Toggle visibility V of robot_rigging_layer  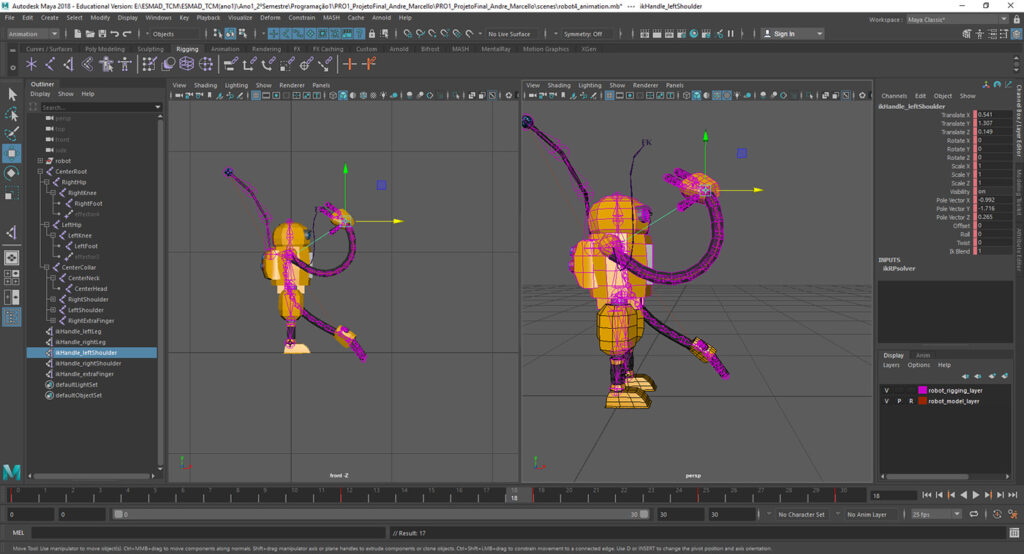point(886,390)
